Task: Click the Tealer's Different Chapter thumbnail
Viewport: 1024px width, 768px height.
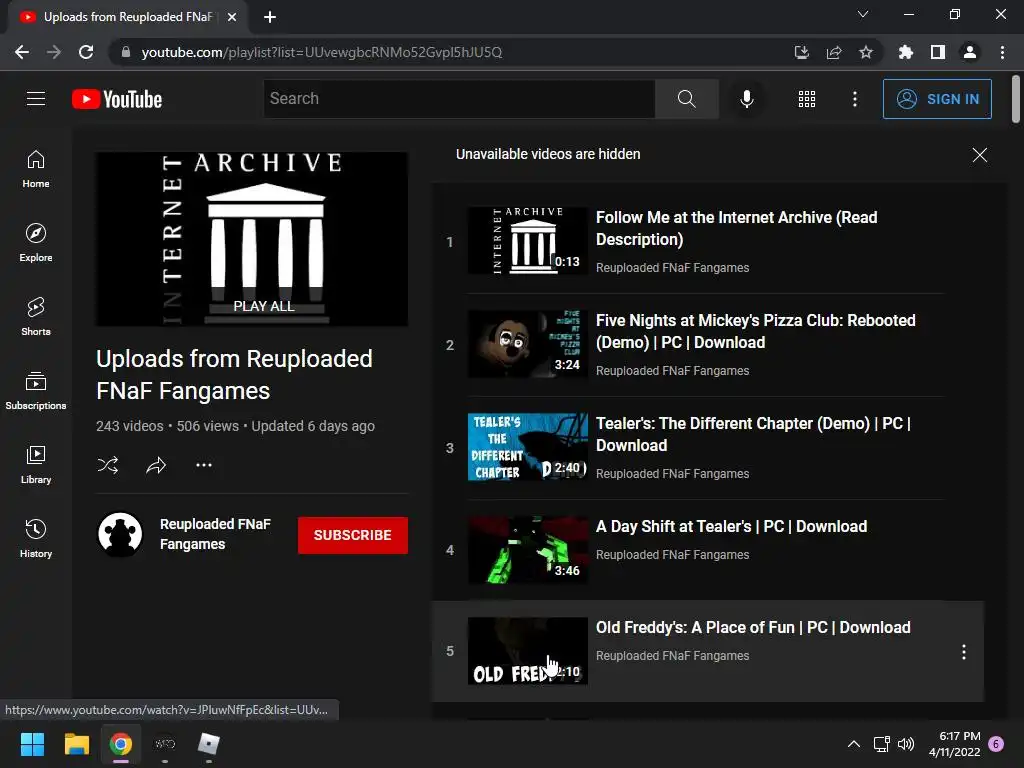Action: coord(528,447)
